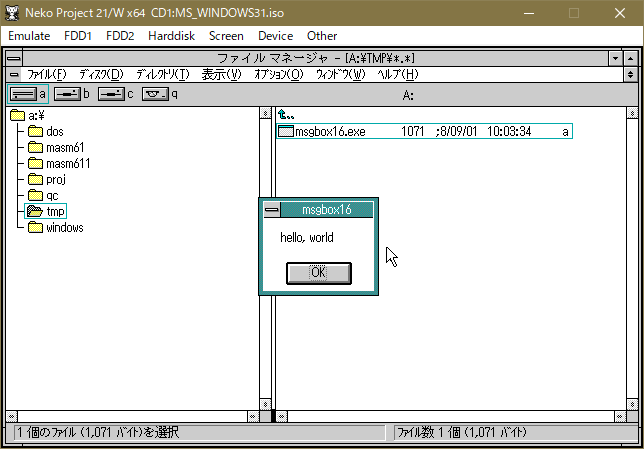This screenshot has width=644, height=449.
Task: Go up to parent directory entry
Action: pyautogui.click(x=286, y=115)
